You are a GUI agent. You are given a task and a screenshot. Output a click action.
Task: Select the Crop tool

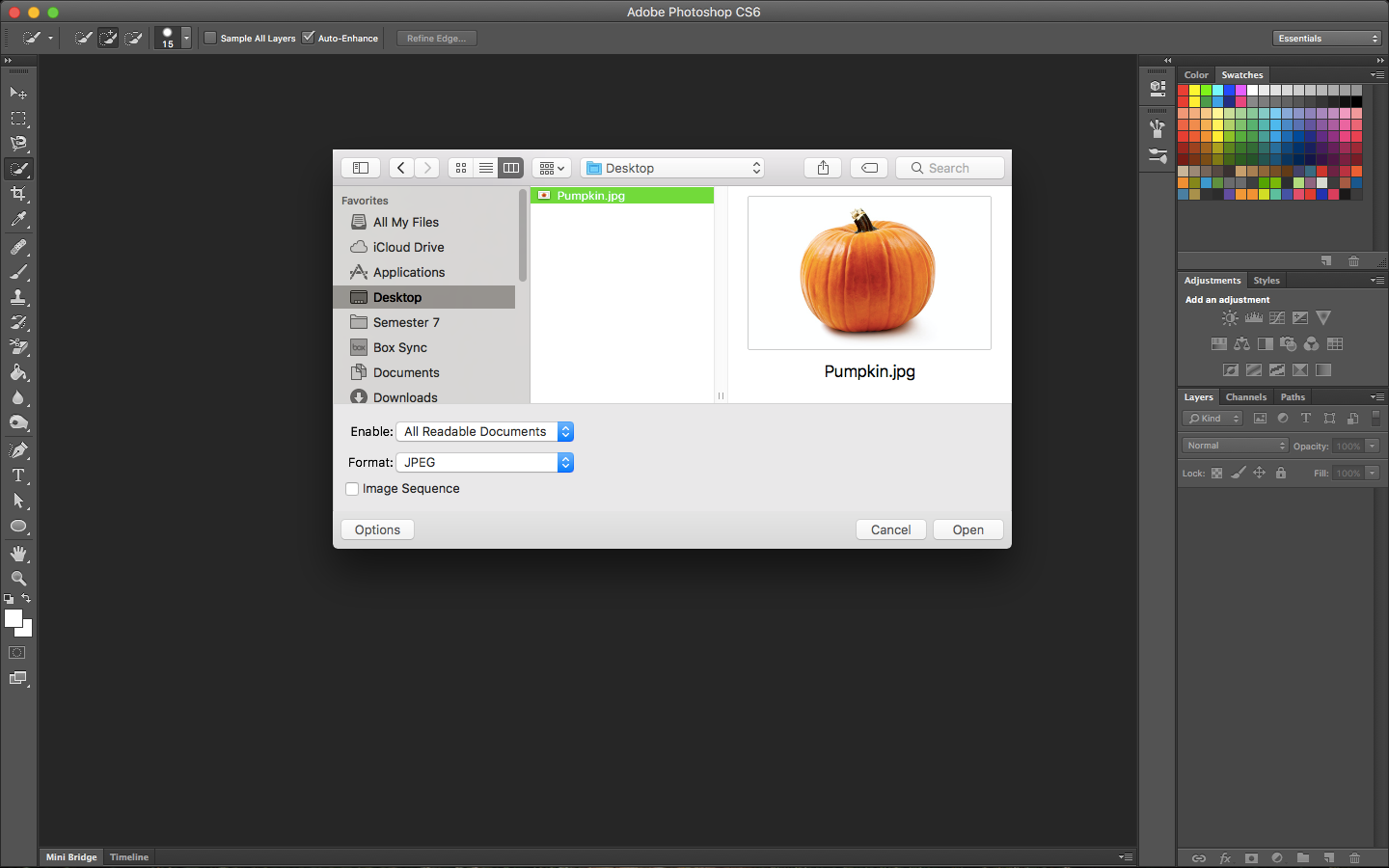[x=19, y=192]
